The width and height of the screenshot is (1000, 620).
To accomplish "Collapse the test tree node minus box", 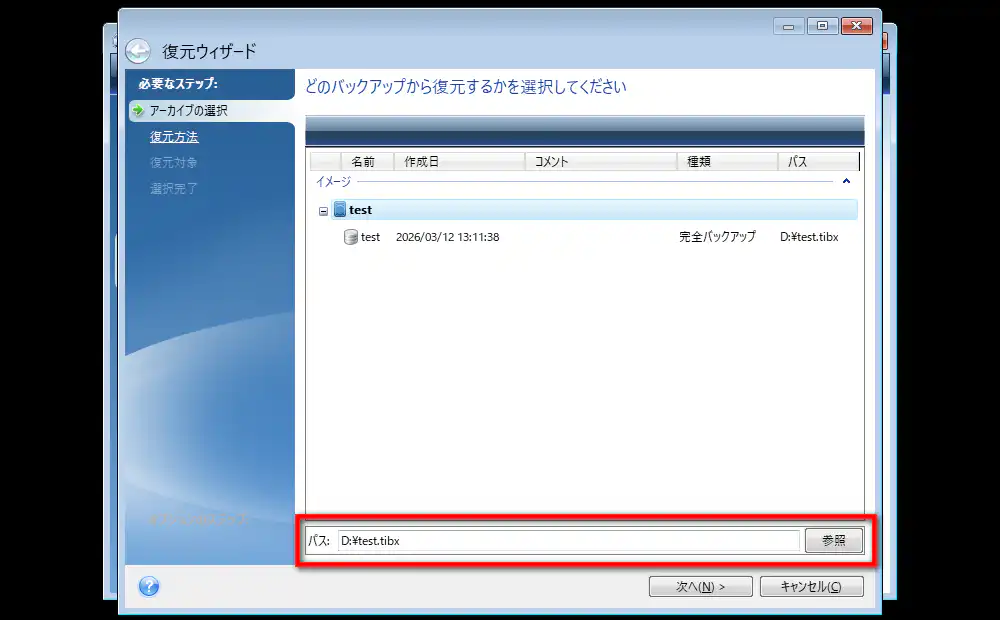I will coord(323,211).
